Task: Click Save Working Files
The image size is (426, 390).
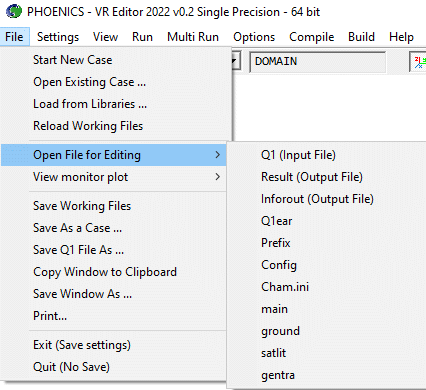Action: 82,206
